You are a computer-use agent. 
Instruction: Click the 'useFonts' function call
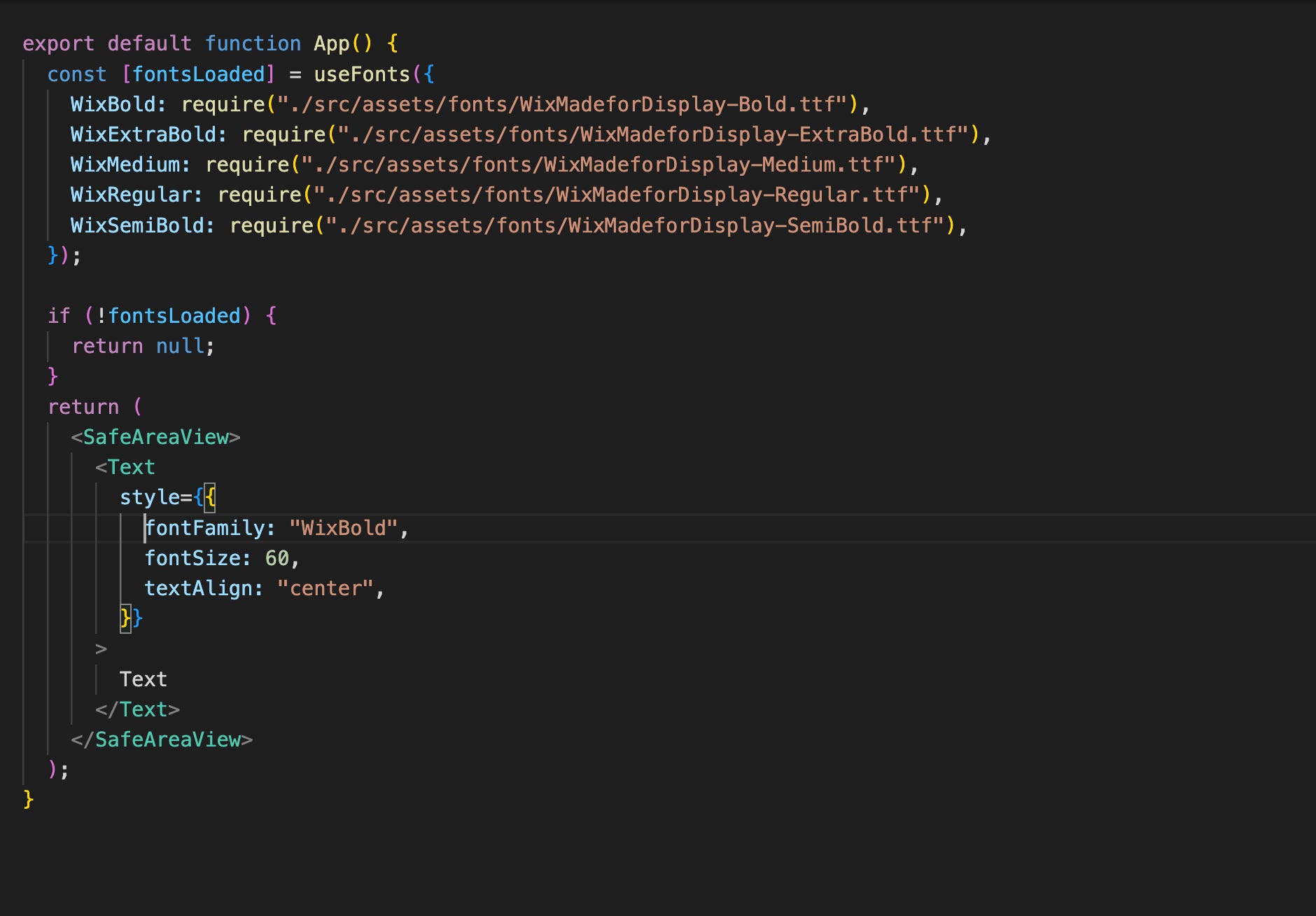361,74
